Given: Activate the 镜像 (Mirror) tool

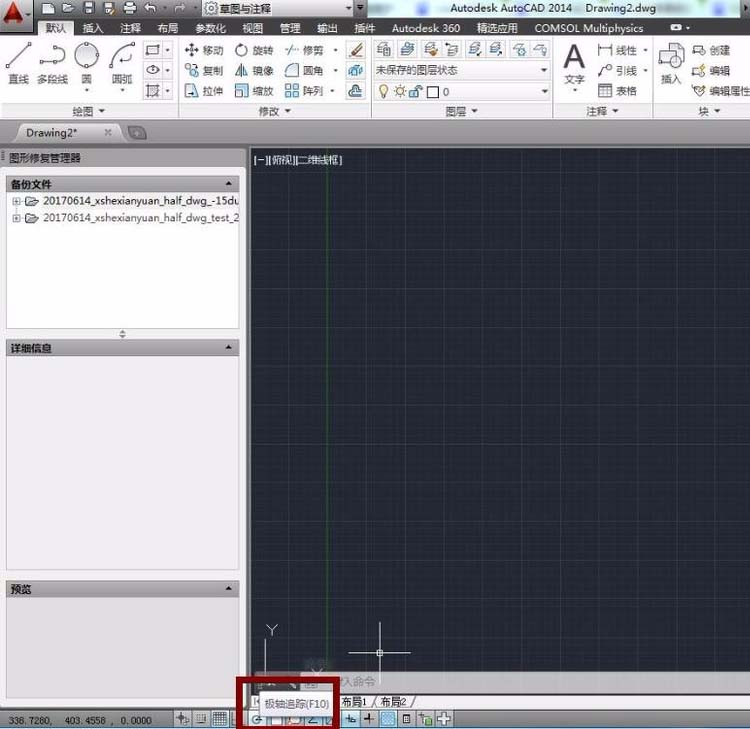Looking at the screenshot, I should (x=254, y=70).
